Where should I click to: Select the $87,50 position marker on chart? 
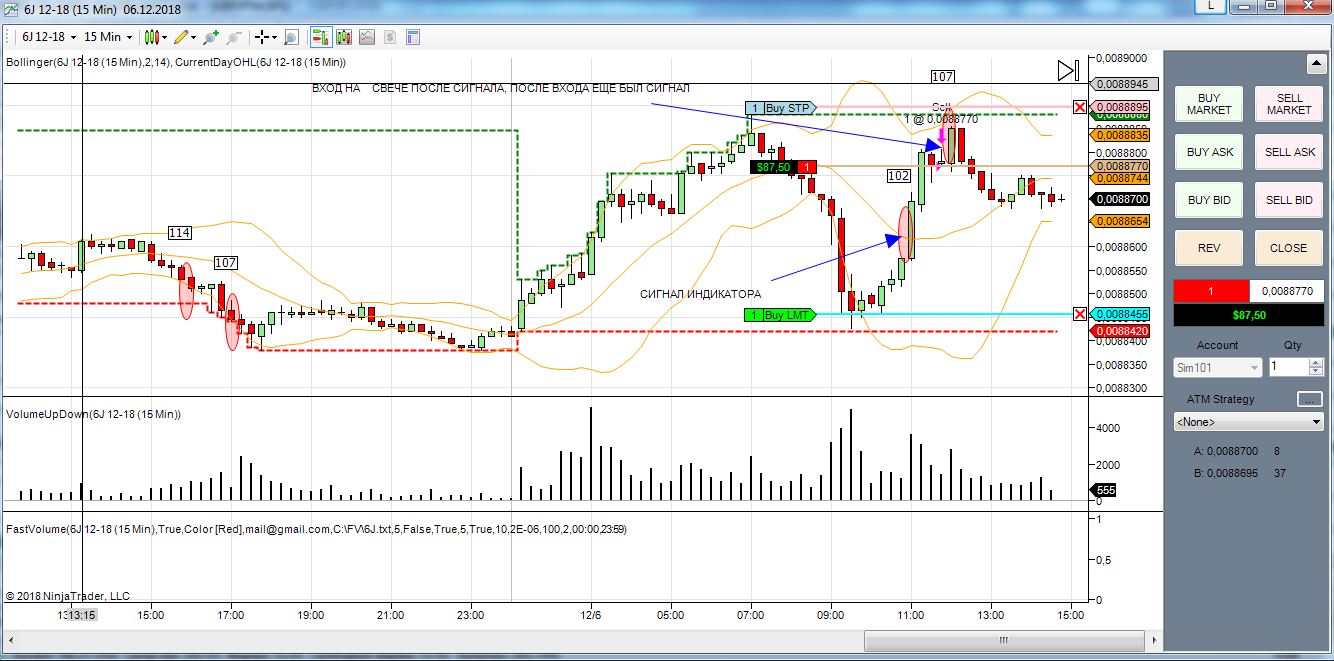(773, 167)
